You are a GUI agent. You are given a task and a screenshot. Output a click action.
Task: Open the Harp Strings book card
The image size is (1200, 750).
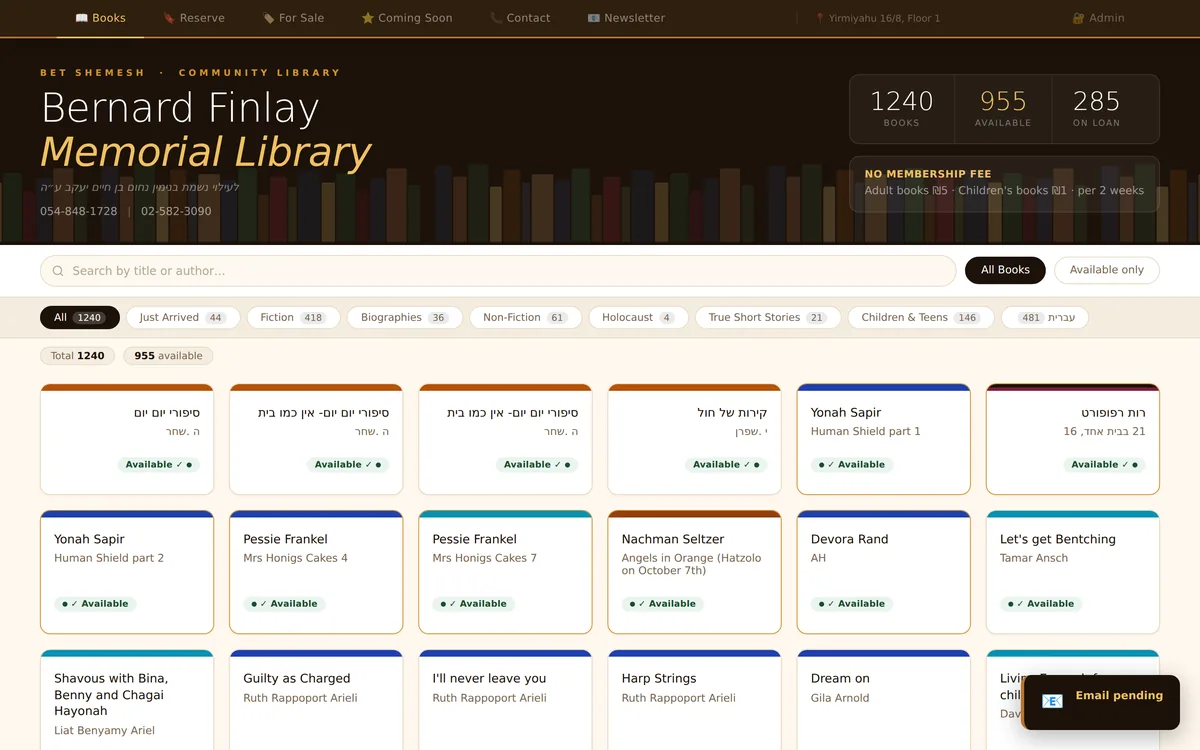pyautogui.click(x=694, y=700)
